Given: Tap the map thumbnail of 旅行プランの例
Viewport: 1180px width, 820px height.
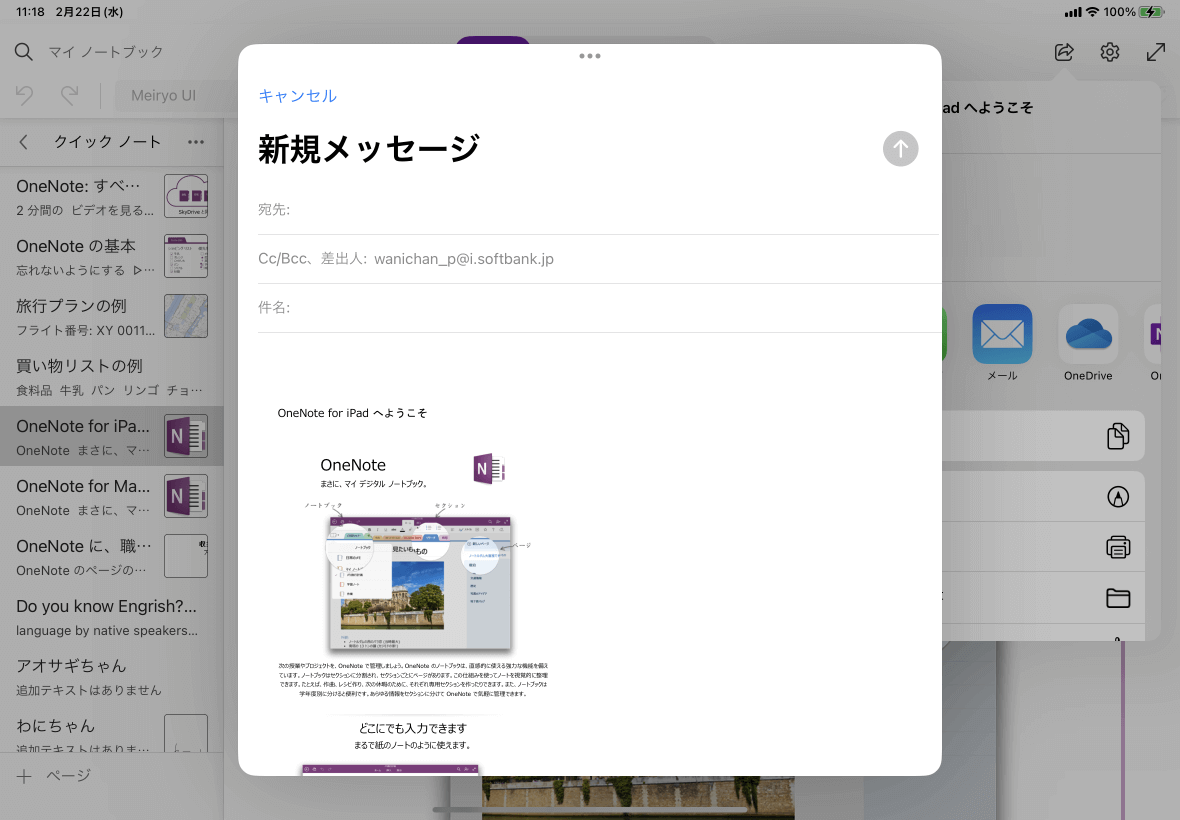Looking at the screenshot, I should click(186, 316).
